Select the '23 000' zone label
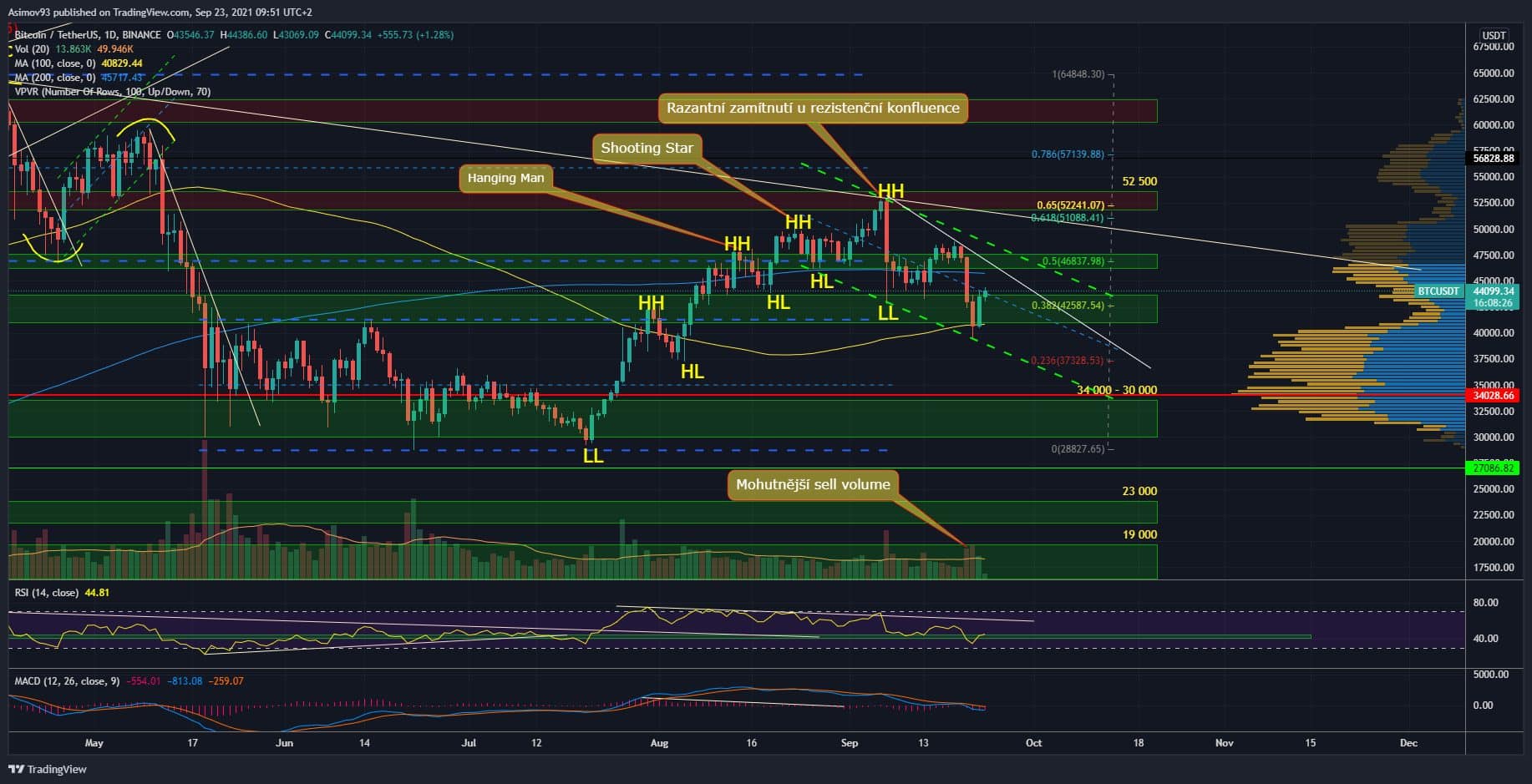This screenshot has height=784, width=1532. 1139,491
